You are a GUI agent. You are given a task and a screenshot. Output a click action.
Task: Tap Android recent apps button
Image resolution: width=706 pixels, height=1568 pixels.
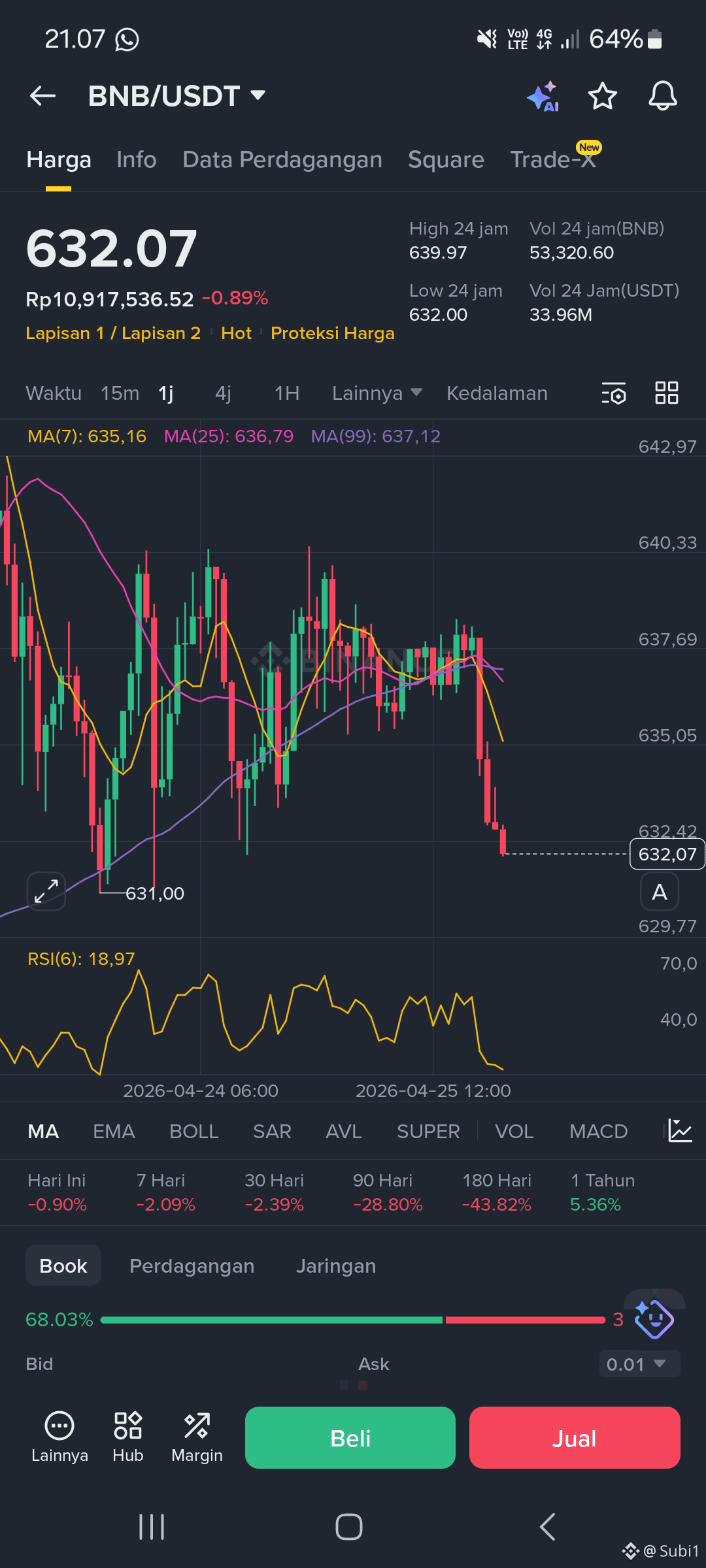(152, 1527)
